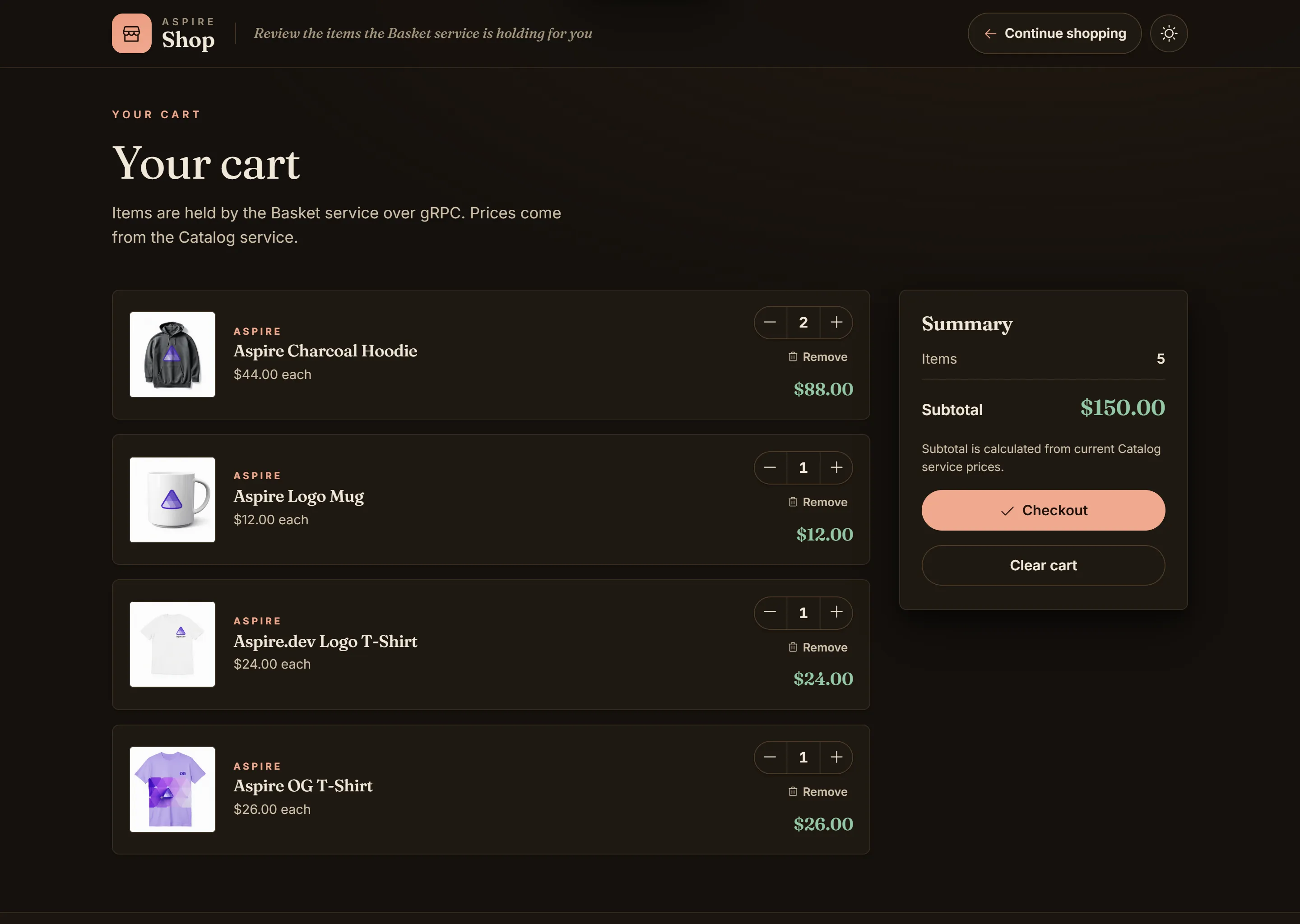Image resolution: width=1300 pixels, height=924 pixels.
Task: Increase quantity of Aspire Charcoal Hoodie
Action: point(836,323)
